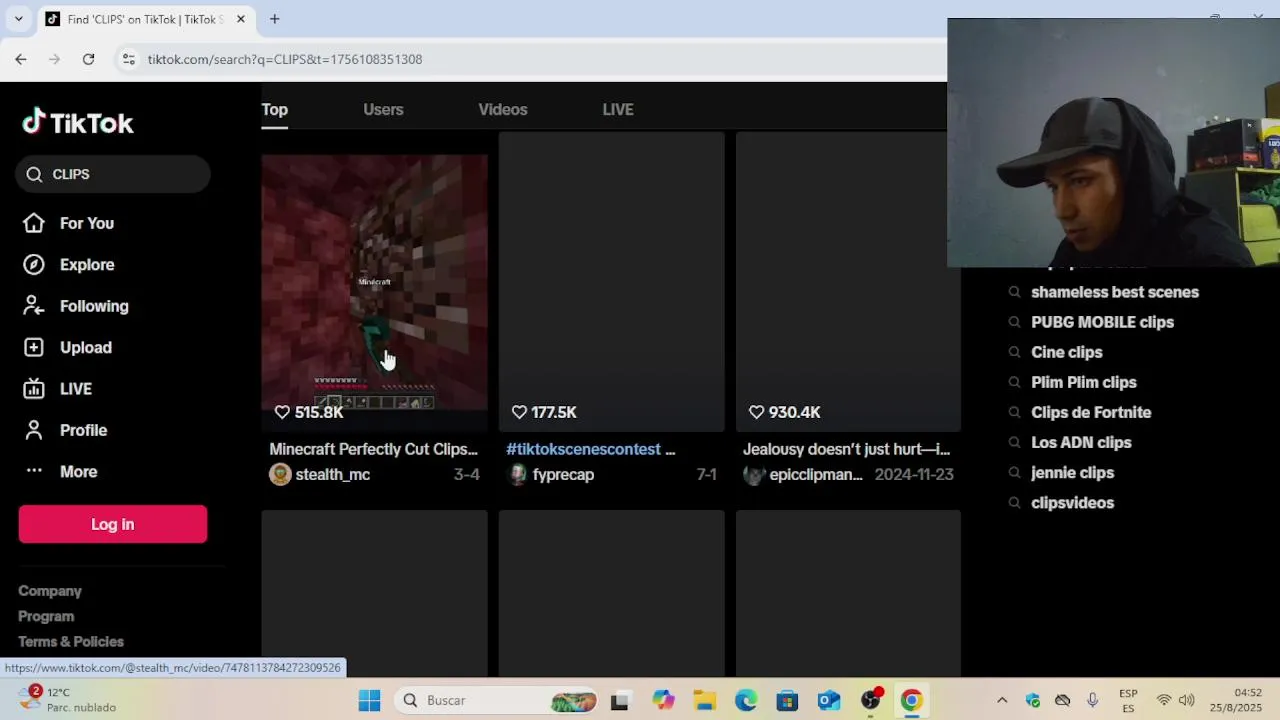The height and width of the screenshot is (720, 1280).
Task: Open the epicclipman username link
Action: tap(816, 474)
